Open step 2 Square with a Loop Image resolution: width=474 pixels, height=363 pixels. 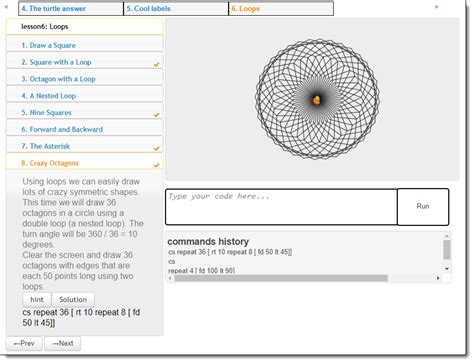coord(85,62)
